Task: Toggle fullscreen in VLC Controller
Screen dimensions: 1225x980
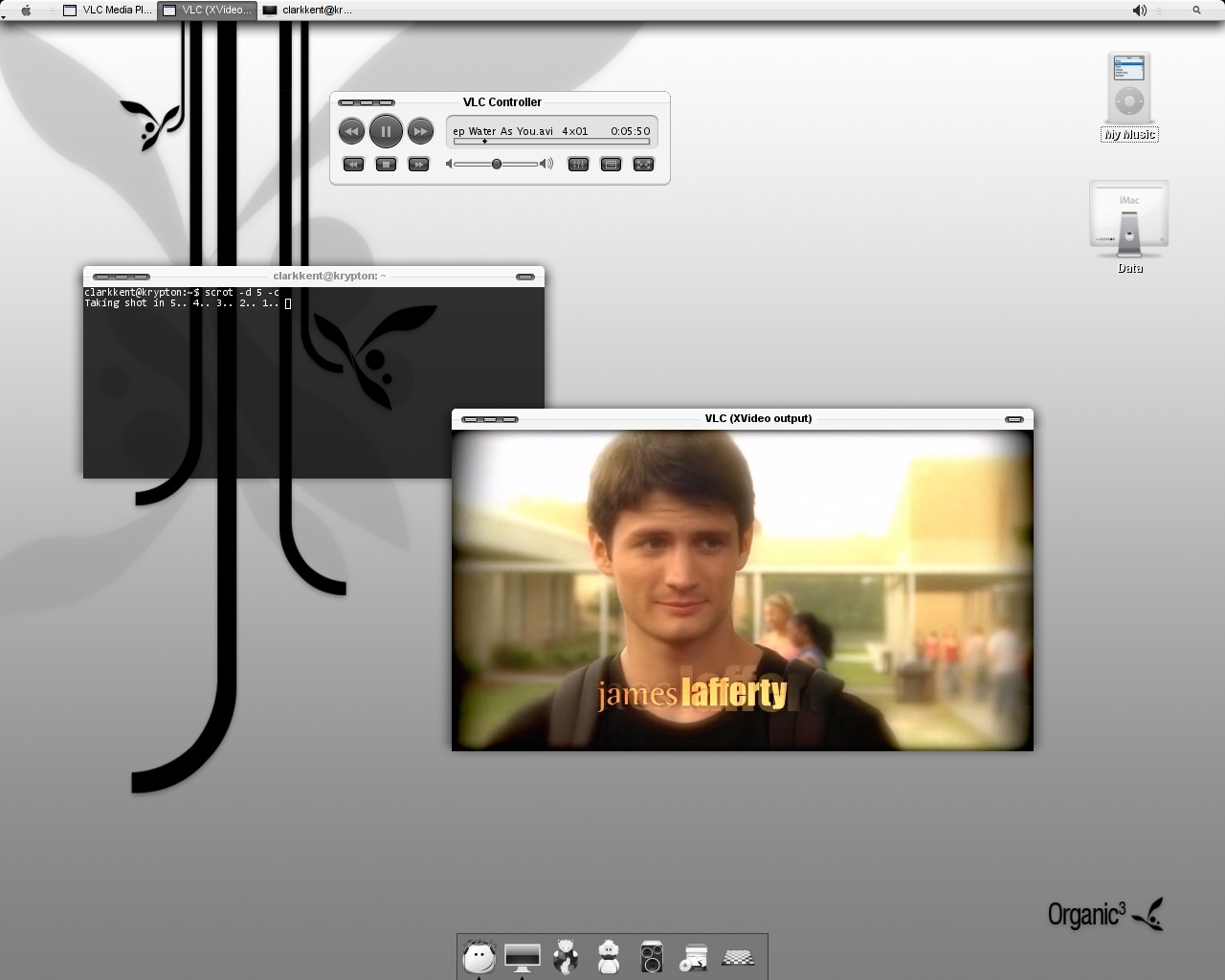Action: tap(643, 165)
